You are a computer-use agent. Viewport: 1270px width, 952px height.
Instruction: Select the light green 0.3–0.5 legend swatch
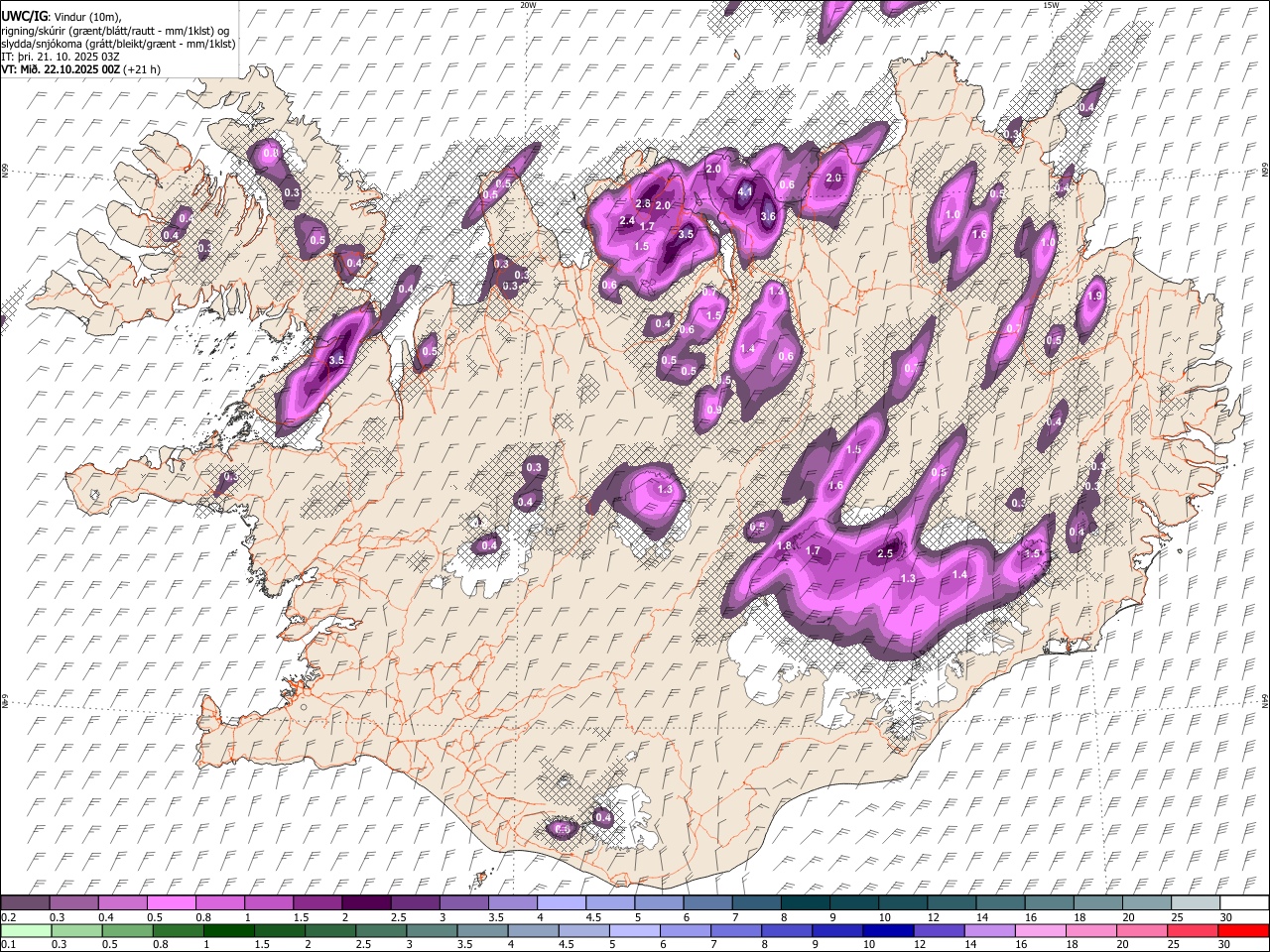77,930
